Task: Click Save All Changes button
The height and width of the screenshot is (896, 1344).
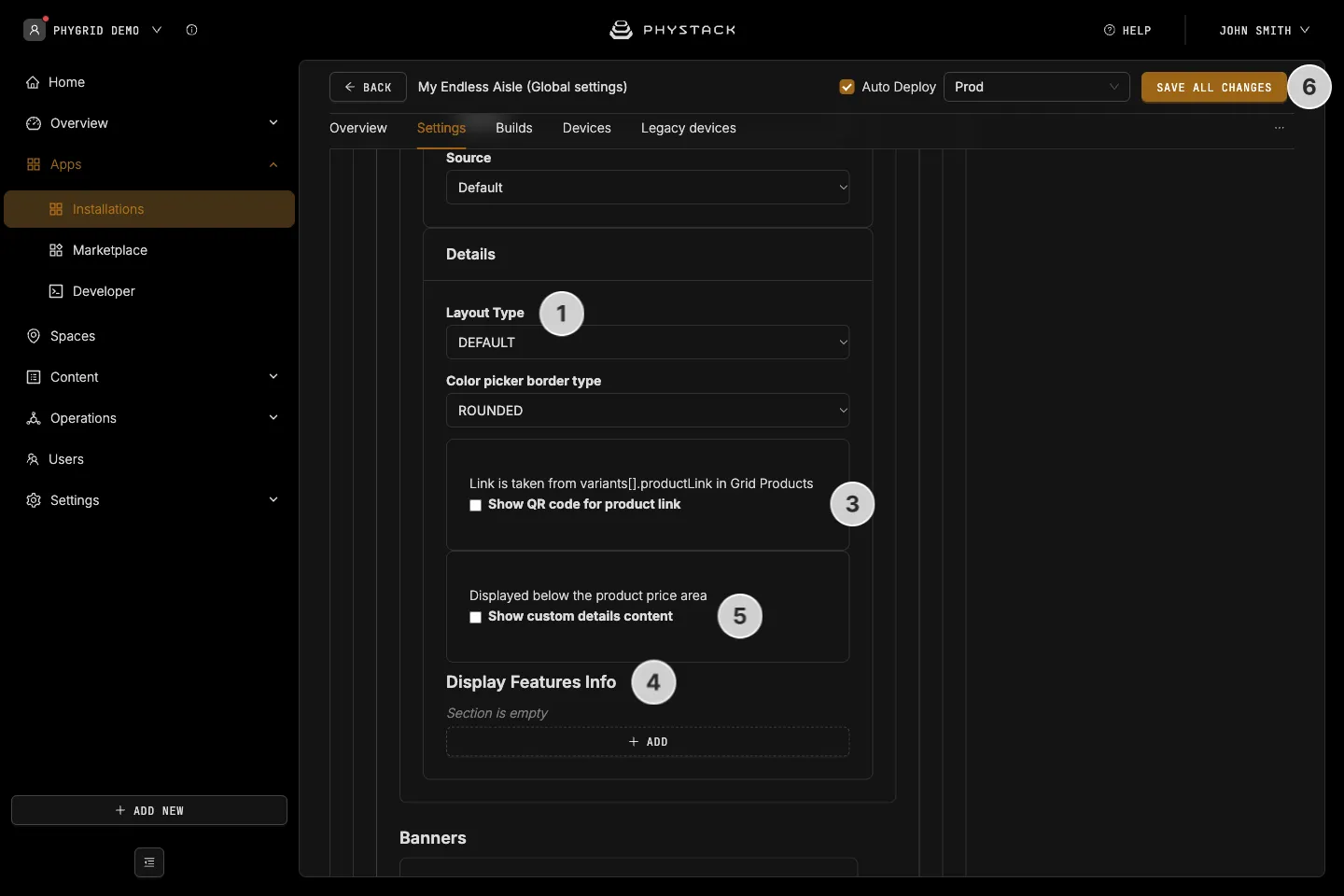Action: pos(1214,87)
